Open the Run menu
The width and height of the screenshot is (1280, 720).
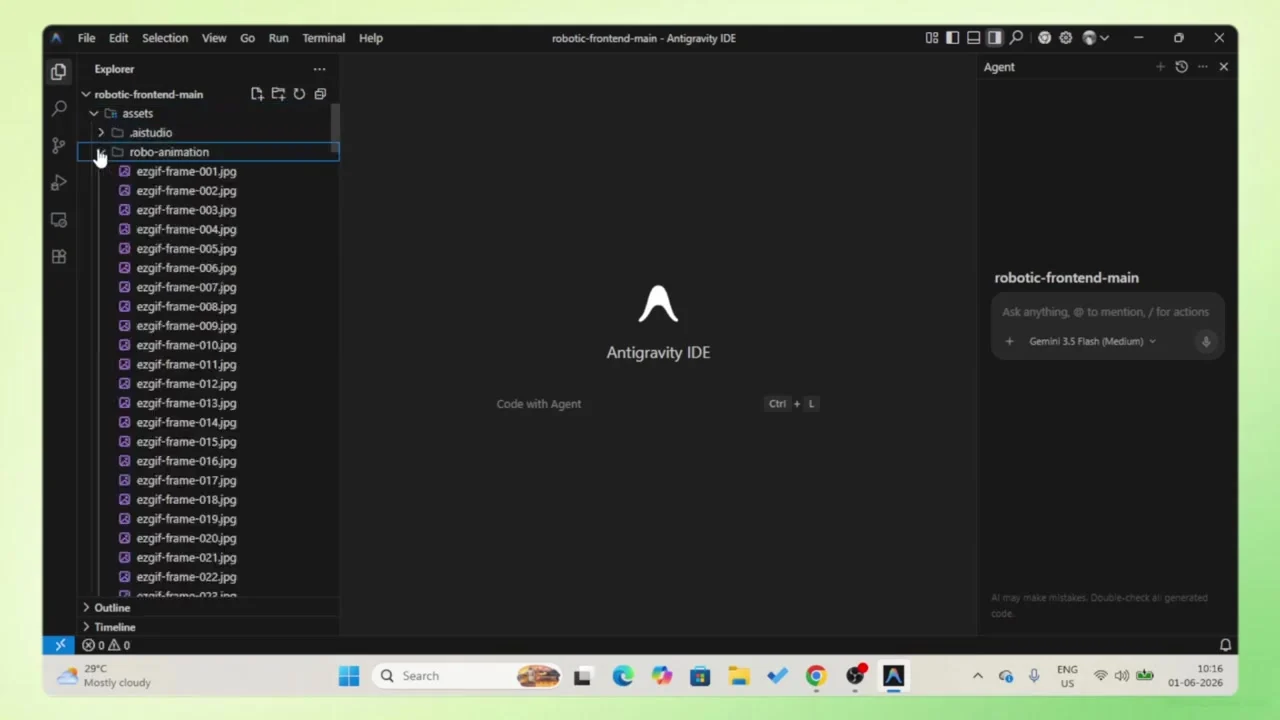coord(279,38)
